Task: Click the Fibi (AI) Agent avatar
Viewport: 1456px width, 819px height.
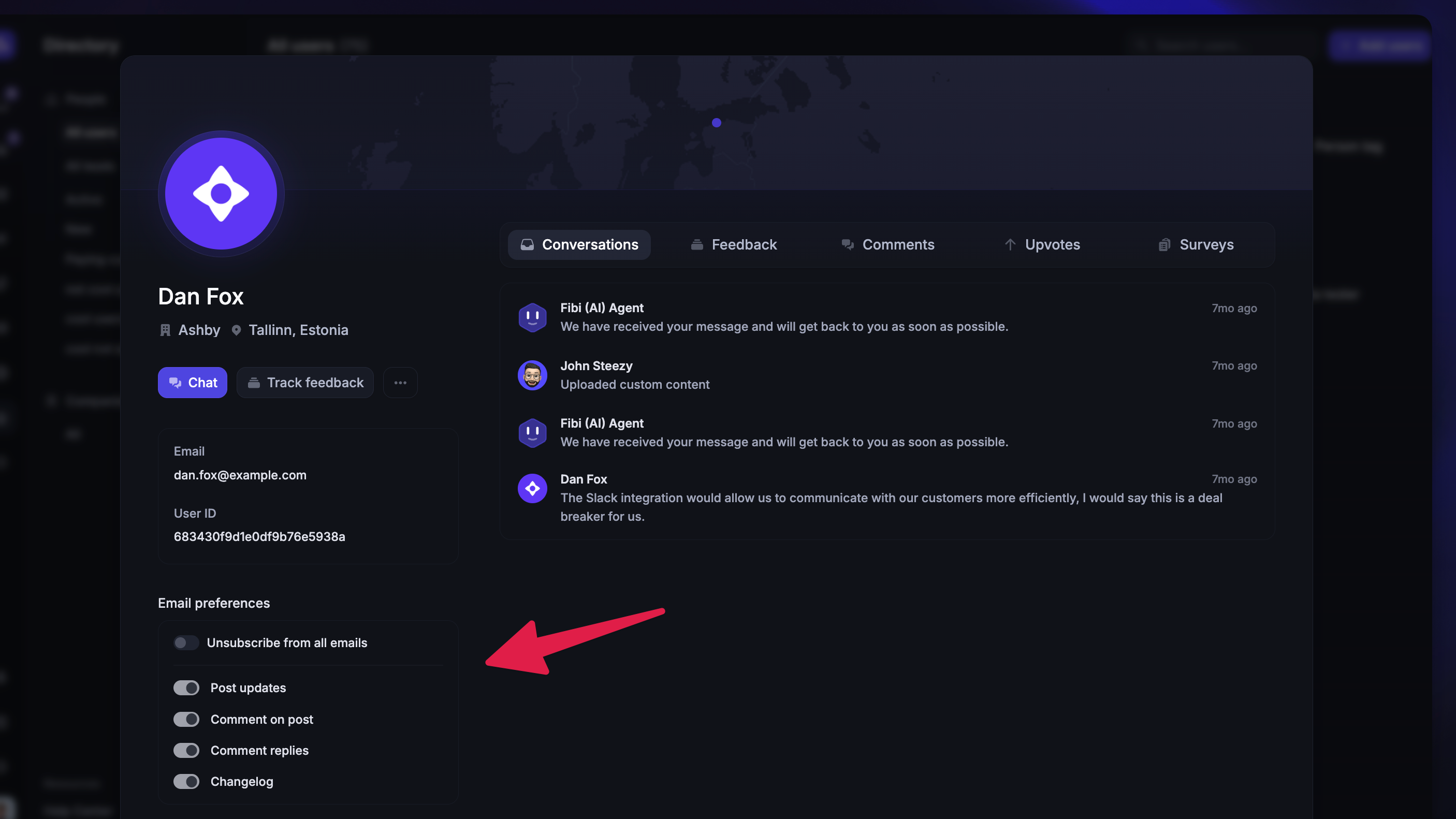Action: click(x=532, y=317)
